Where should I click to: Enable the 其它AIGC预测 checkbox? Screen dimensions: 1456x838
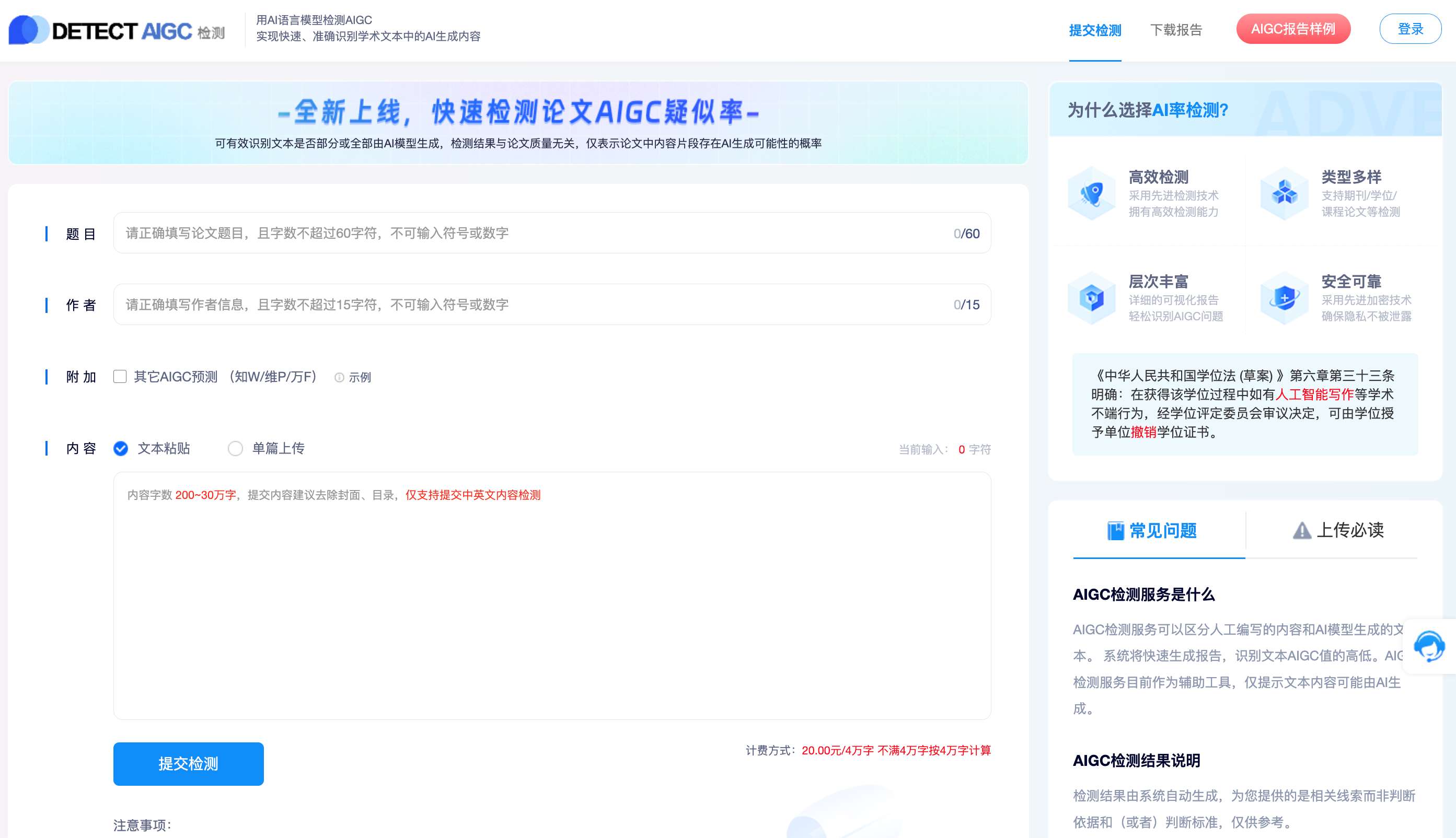(120, 377)
